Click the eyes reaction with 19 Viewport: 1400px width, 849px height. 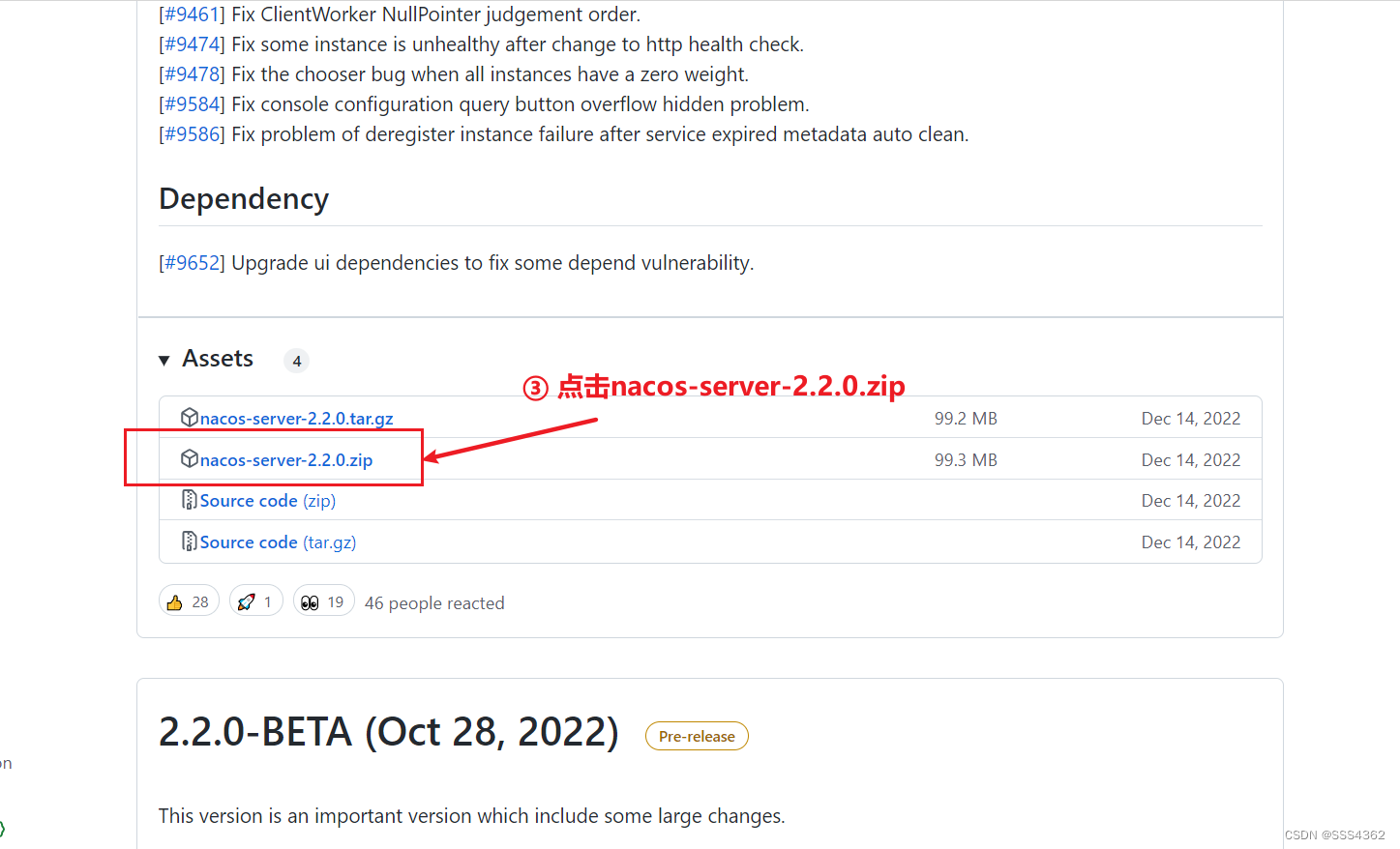coord(323,601)
